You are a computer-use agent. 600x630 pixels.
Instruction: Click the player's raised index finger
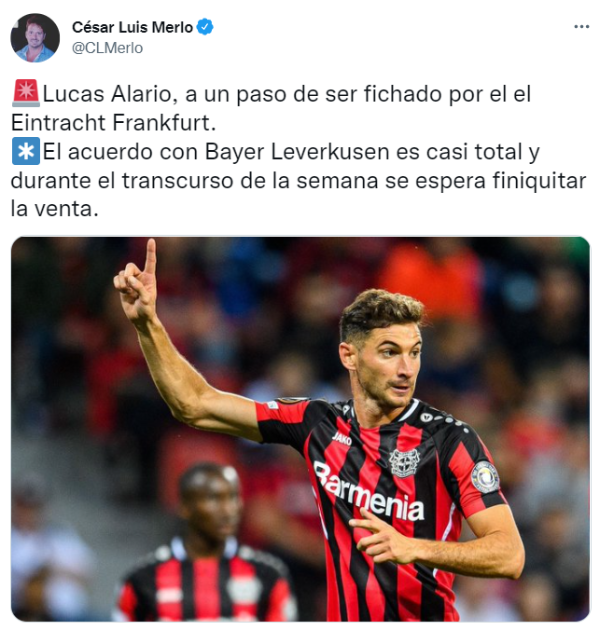coord(151,258)
